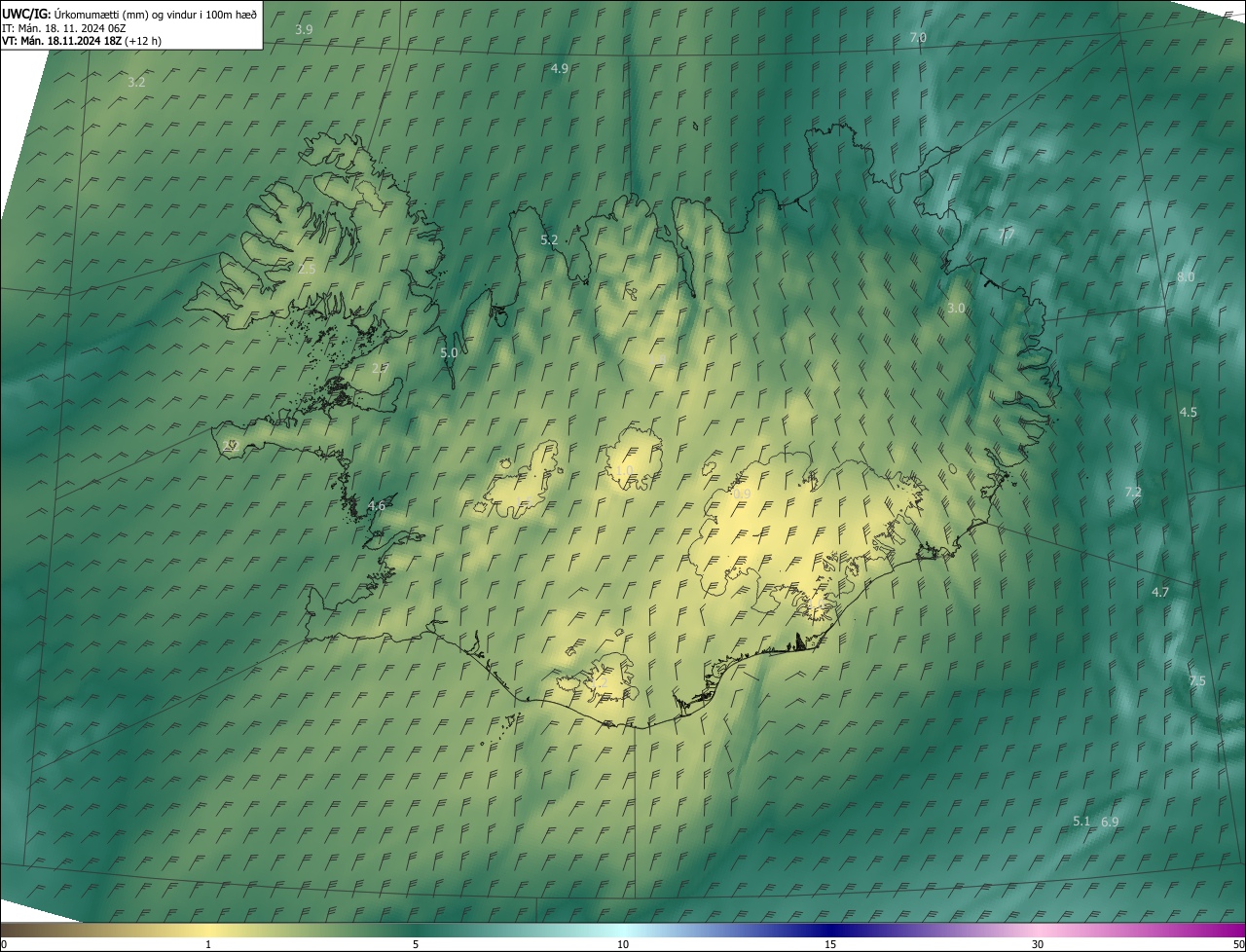This screenshot has width=1246, height=952.
Task: Click the 7.2 value label on the map
Action: pyautogui.click(x=1132, y=493)
